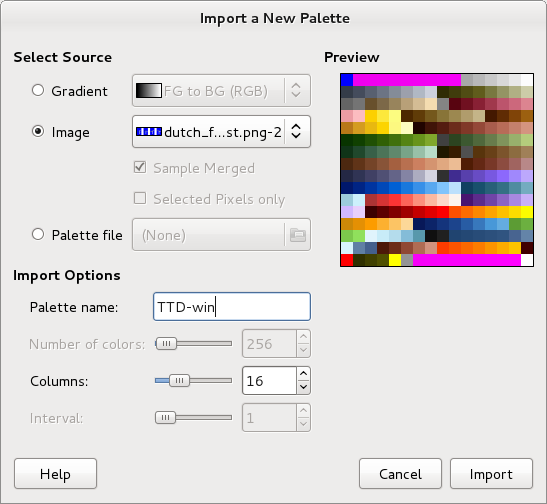This screenshot has width=547, height=504.
Task: Increase Number of colors with up arrow
Action: tap(304, 337)
